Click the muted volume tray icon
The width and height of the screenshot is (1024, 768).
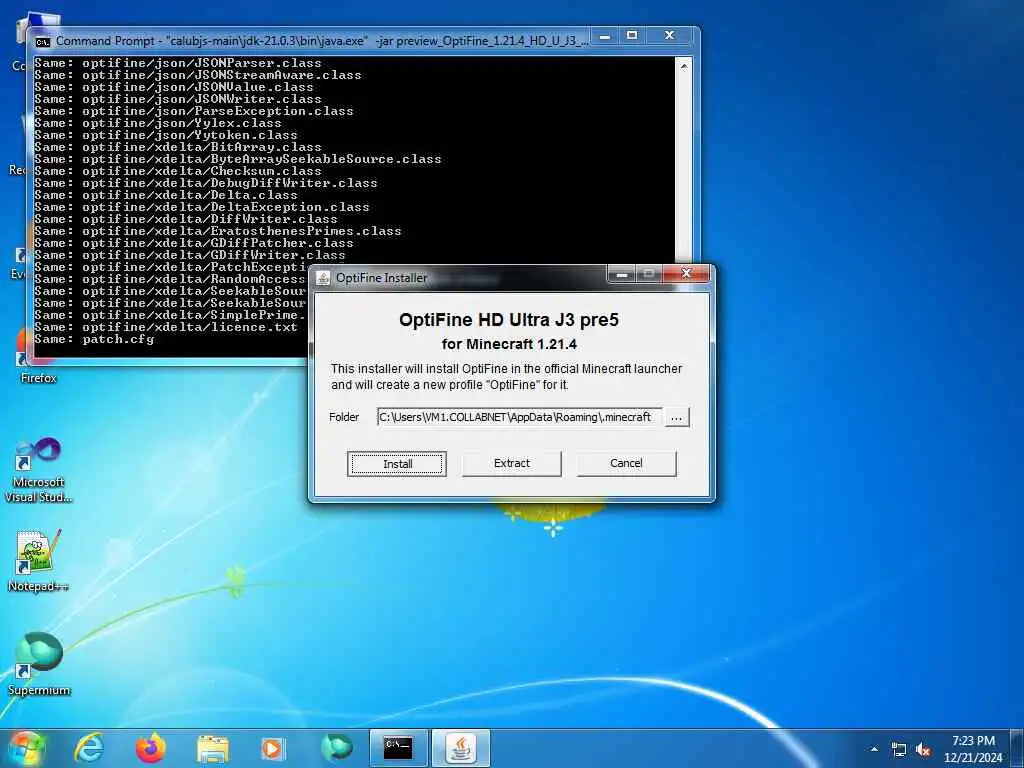tap(923, 750)
